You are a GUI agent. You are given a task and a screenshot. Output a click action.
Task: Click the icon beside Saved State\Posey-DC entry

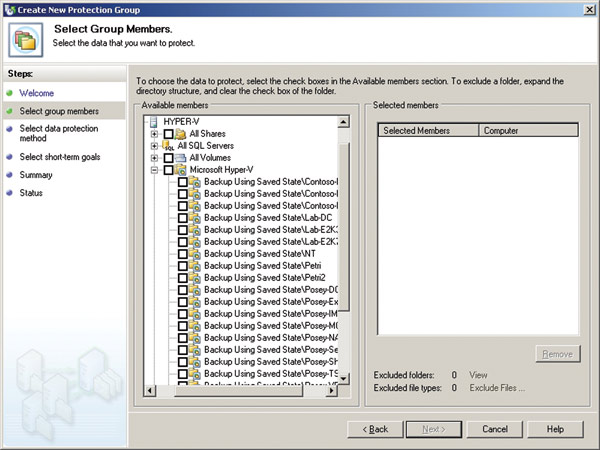point(195,290)
